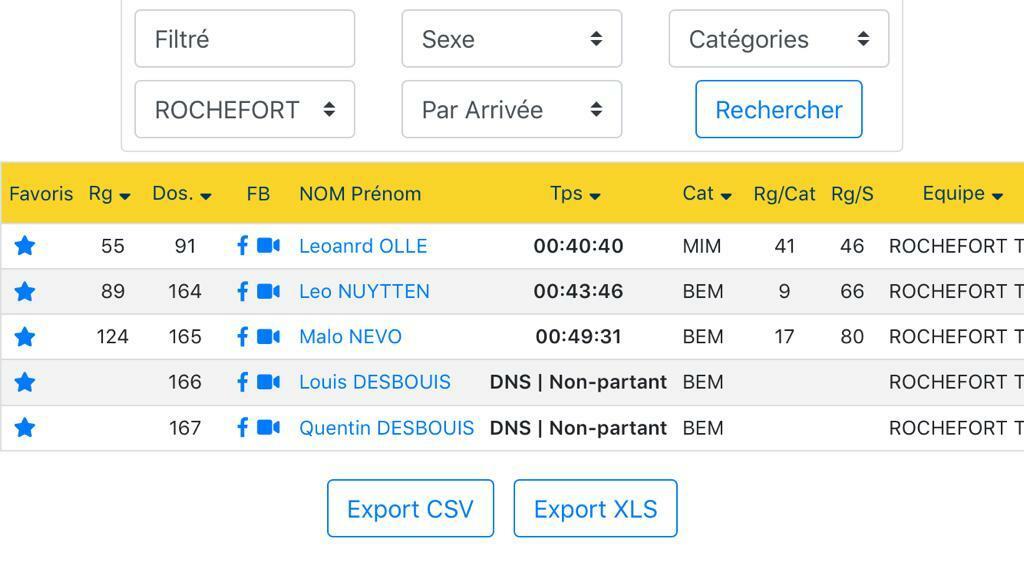Toggle favorite star for Leo NUYTTEN
This screenshot has width=1024, height=576.
coord(25,291)
